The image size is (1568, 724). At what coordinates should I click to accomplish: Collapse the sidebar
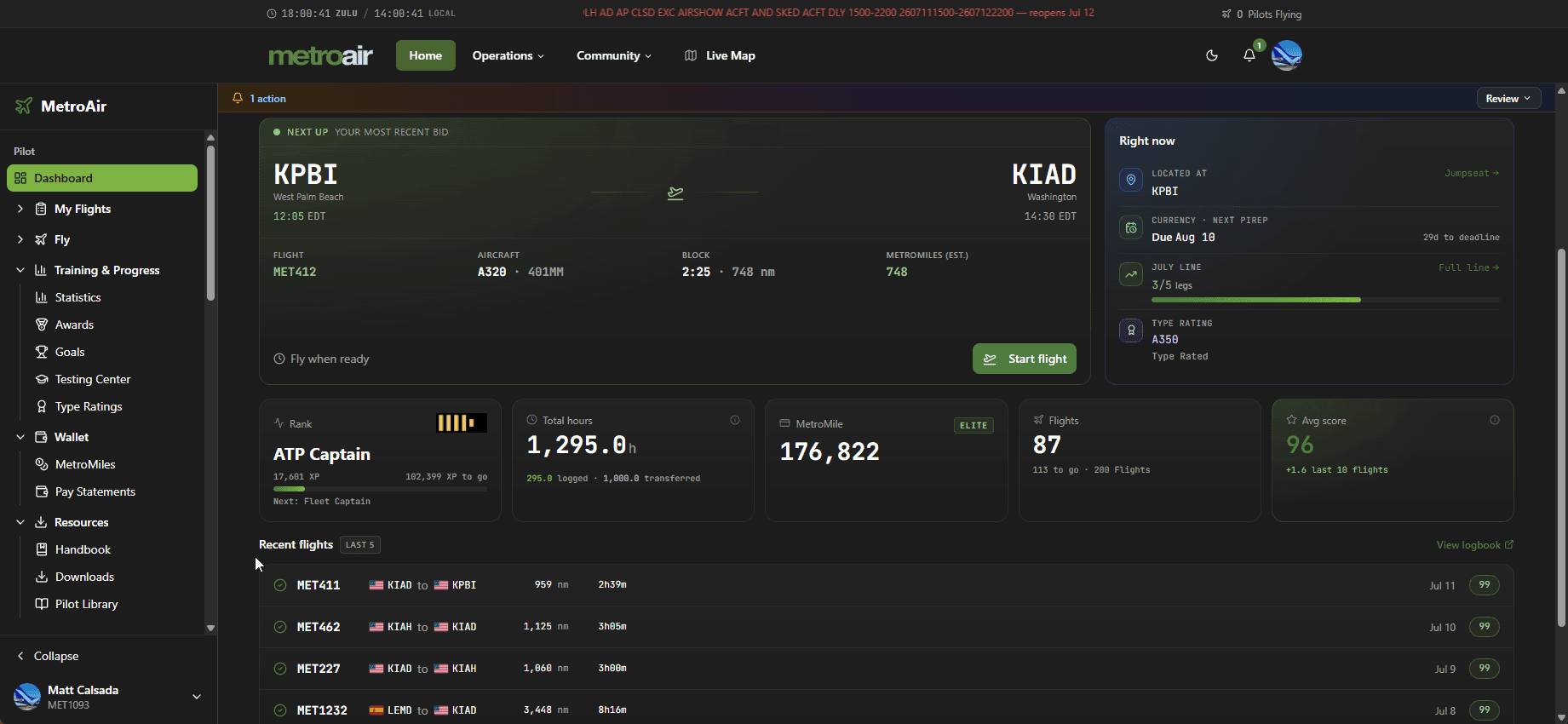click(x=48, y=656)
